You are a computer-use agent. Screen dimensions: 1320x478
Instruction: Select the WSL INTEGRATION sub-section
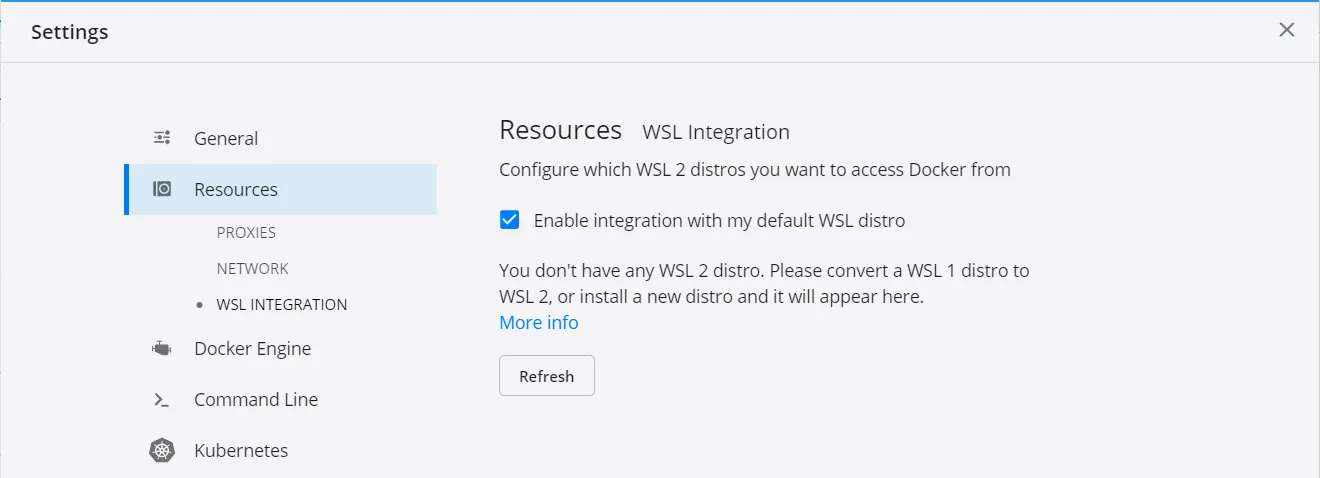[x=282, y=305]
